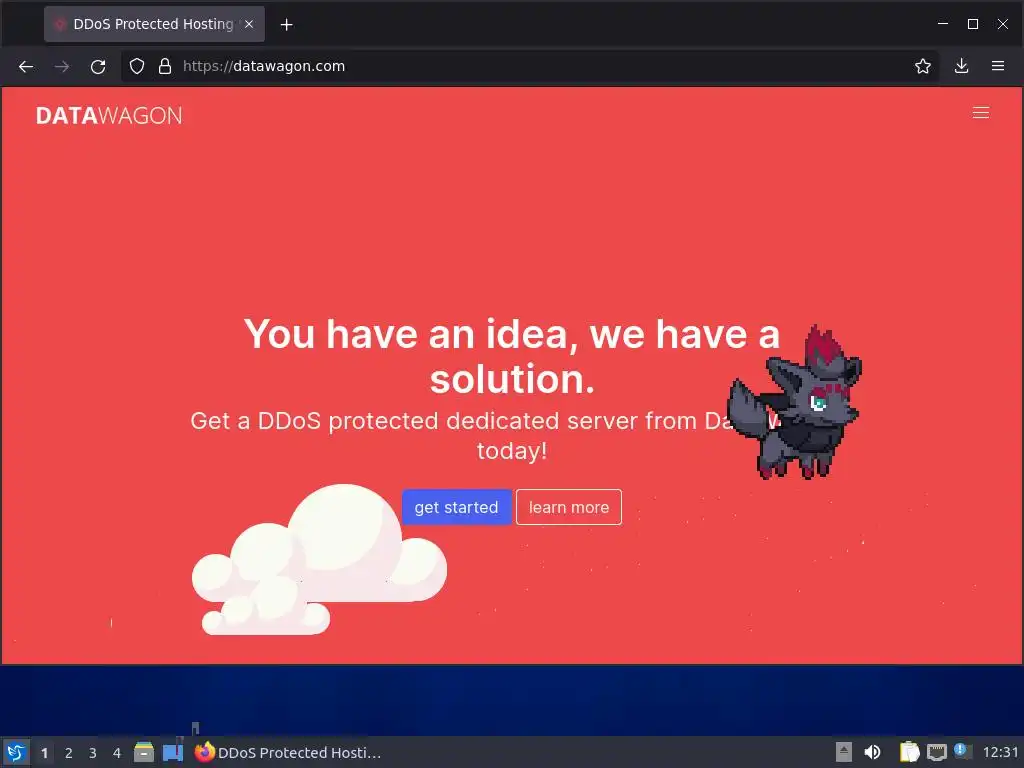The width and height of the screenshot is (1024, 768).
Task: Open the site hamburger navigation menu
Action: pyautogui.click(x=980, y=113)
